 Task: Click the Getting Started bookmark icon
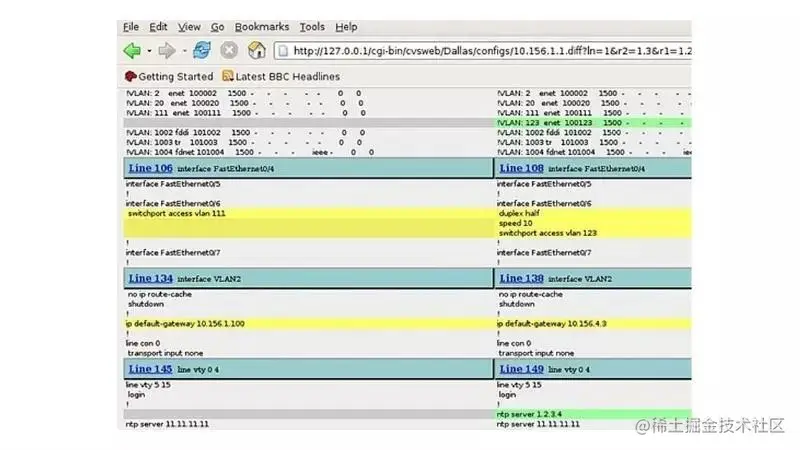click(x=130, y=76)
